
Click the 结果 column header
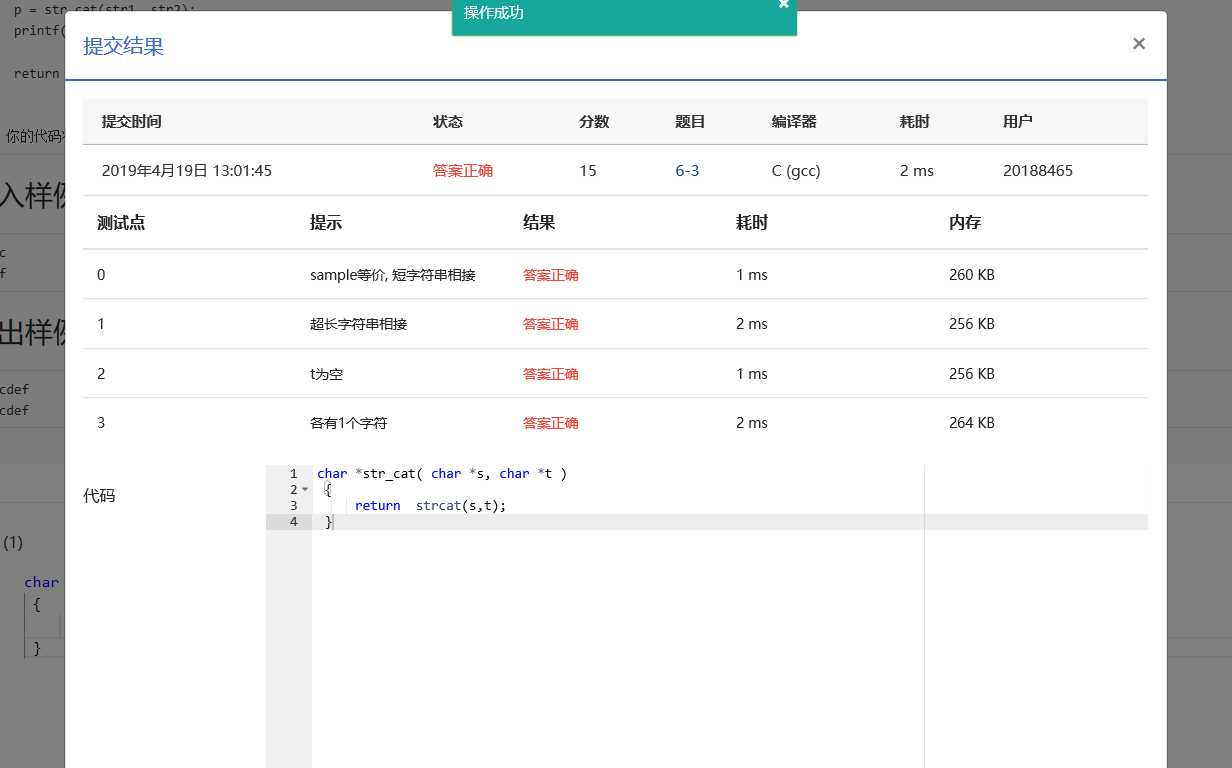tap(539, 223)
